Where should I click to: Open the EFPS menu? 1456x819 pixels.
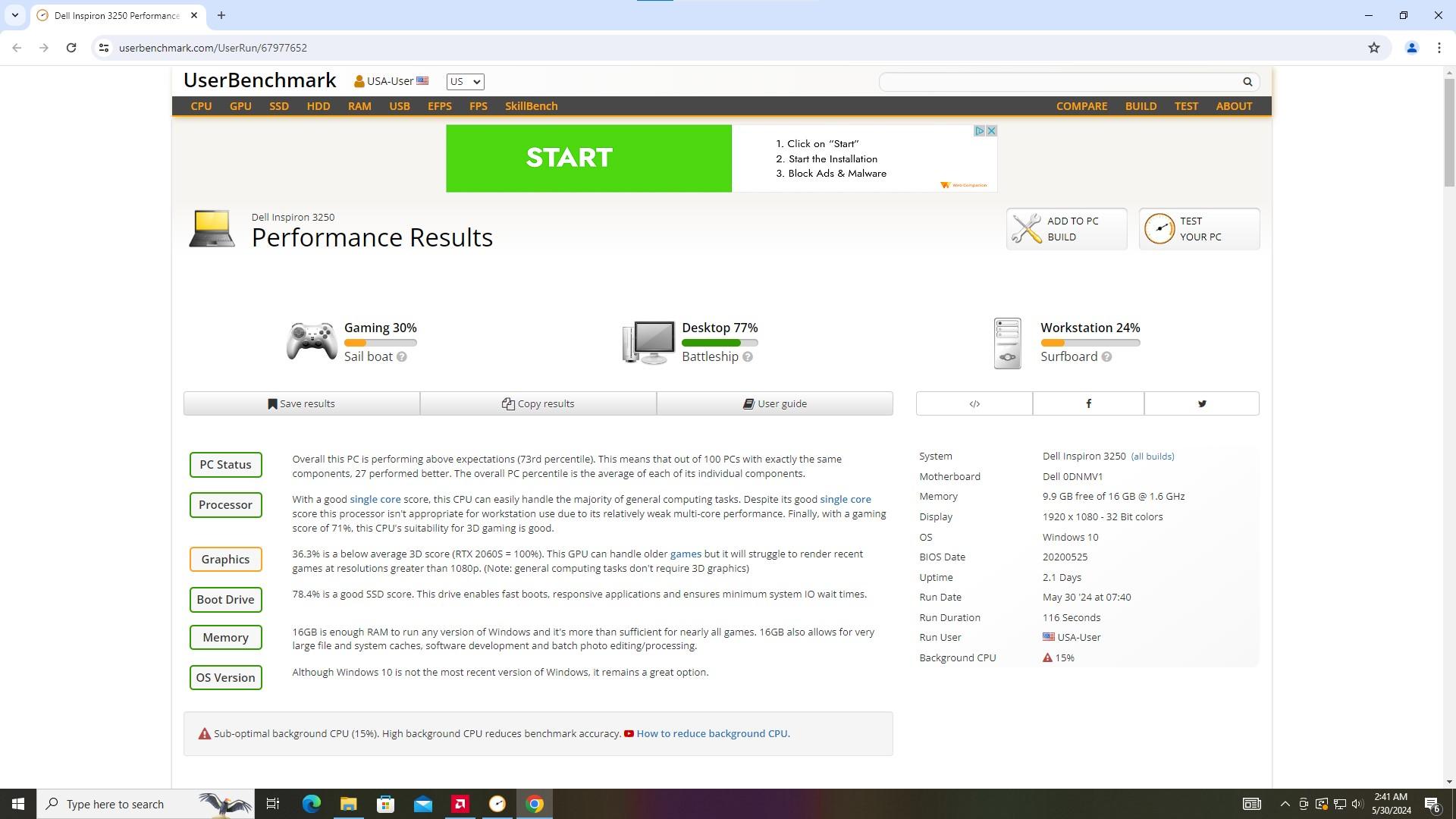(440, 106)
